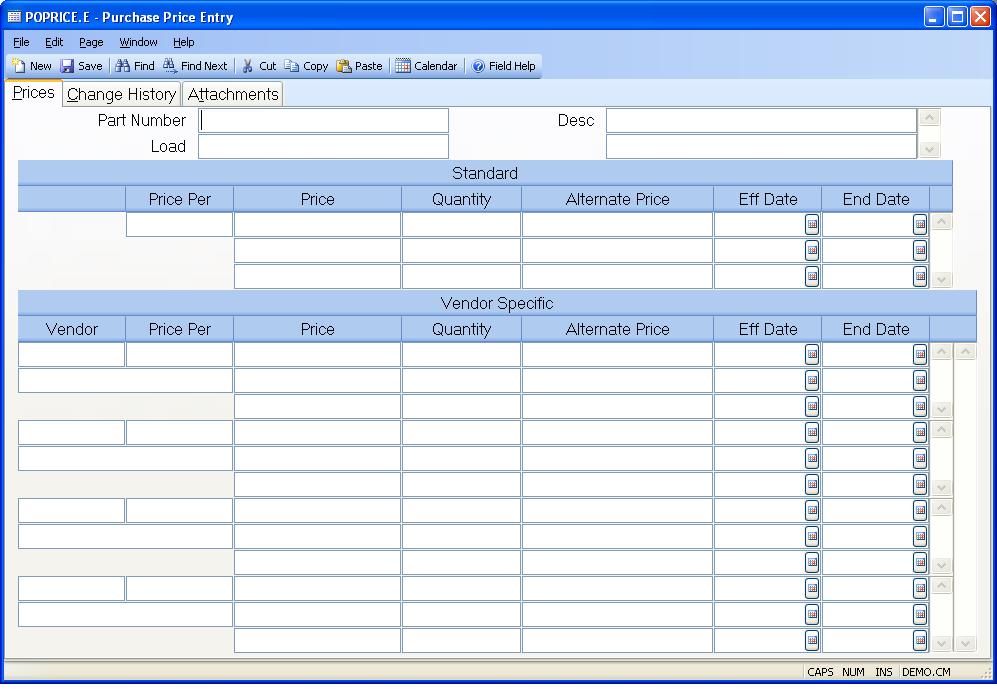Click the Copy toolbar icon
The width and height of the screenshot is (997, 689).
(x=292, y=66)
